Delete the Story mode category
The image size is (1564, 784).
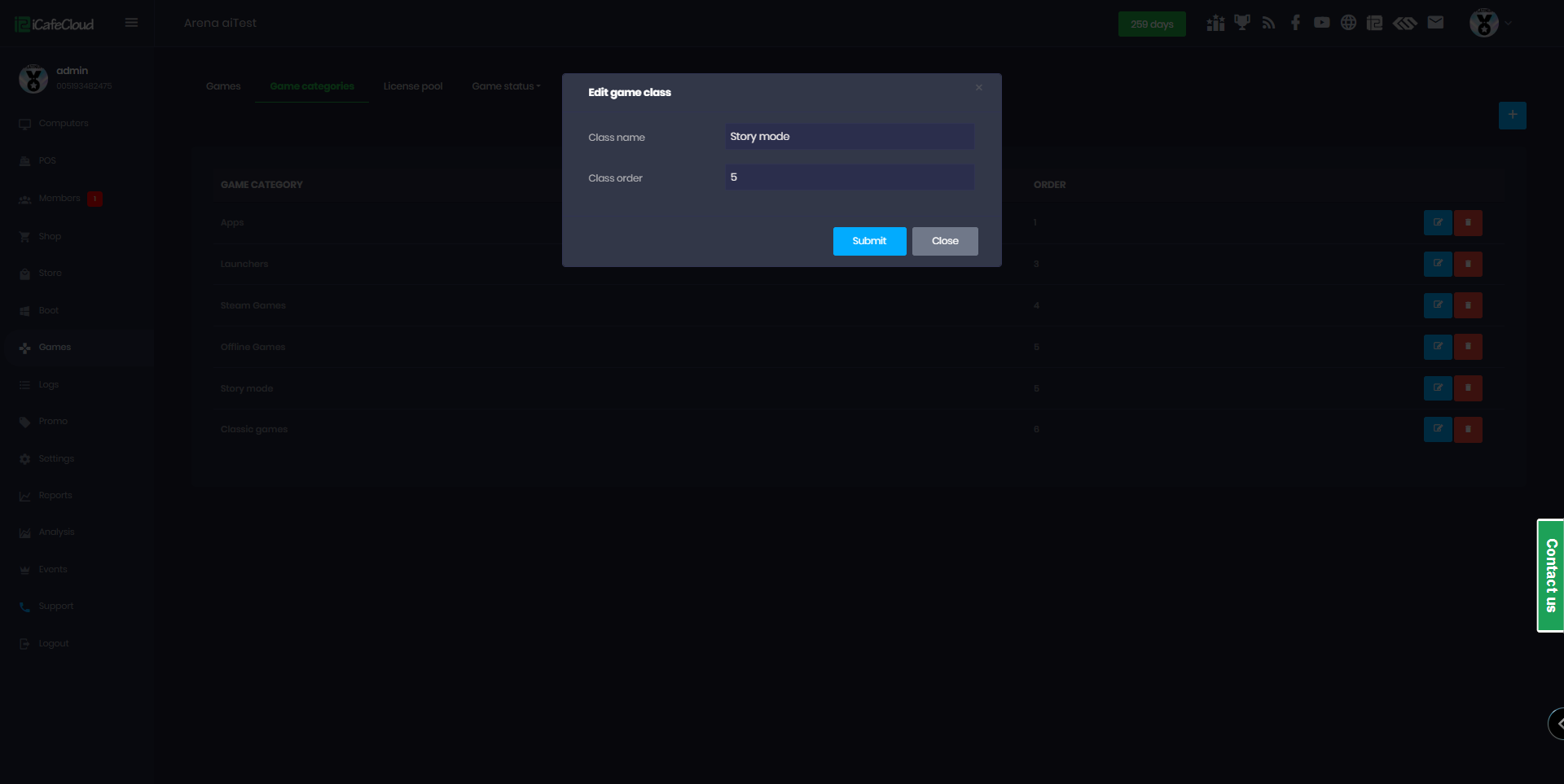pos(1468,388)
